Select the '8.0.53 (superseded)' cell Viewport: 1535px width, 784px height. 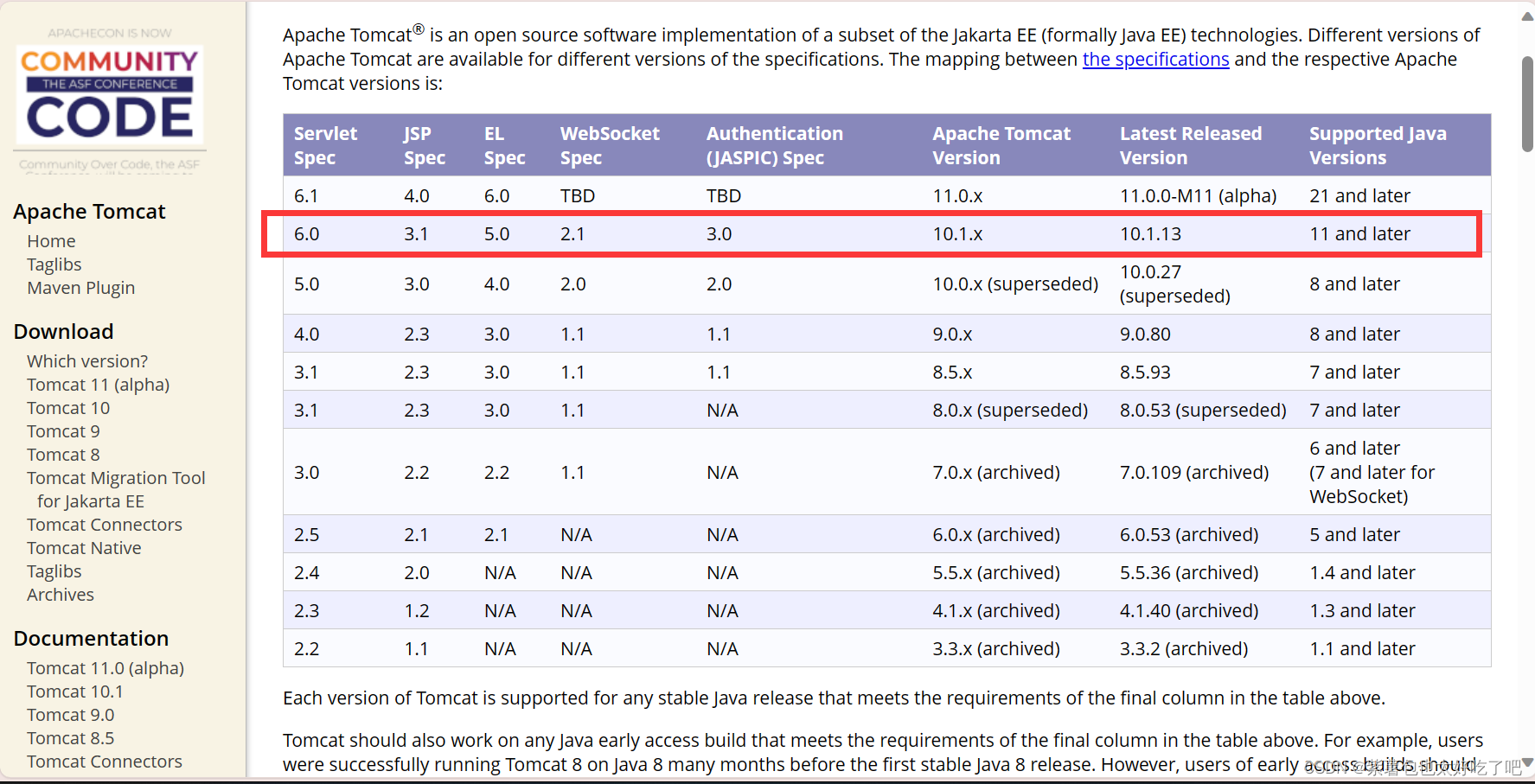[1203, 411]
